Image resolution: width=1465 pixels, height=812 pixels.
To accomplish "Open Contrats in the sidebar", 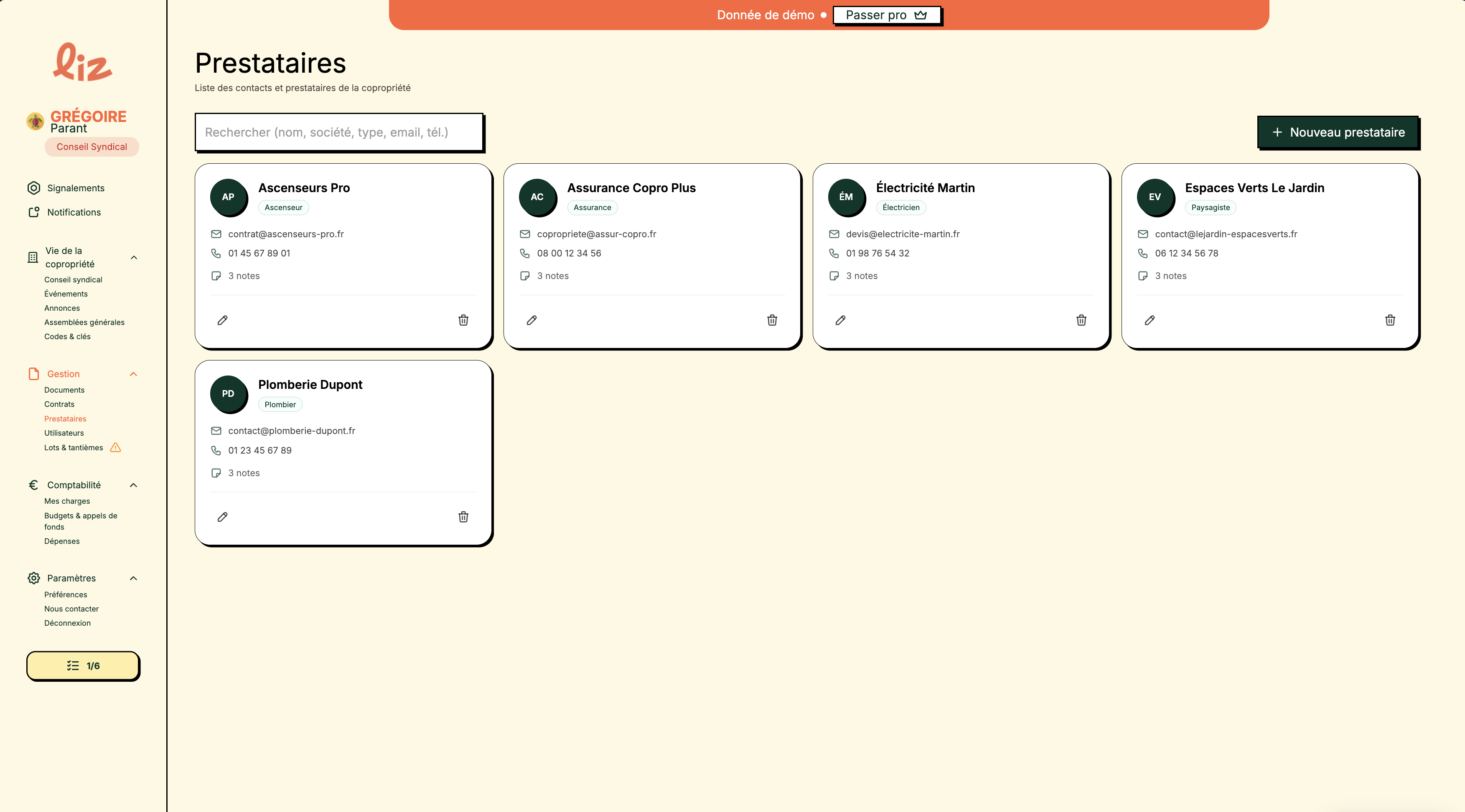I will click(x=59, y=404).
